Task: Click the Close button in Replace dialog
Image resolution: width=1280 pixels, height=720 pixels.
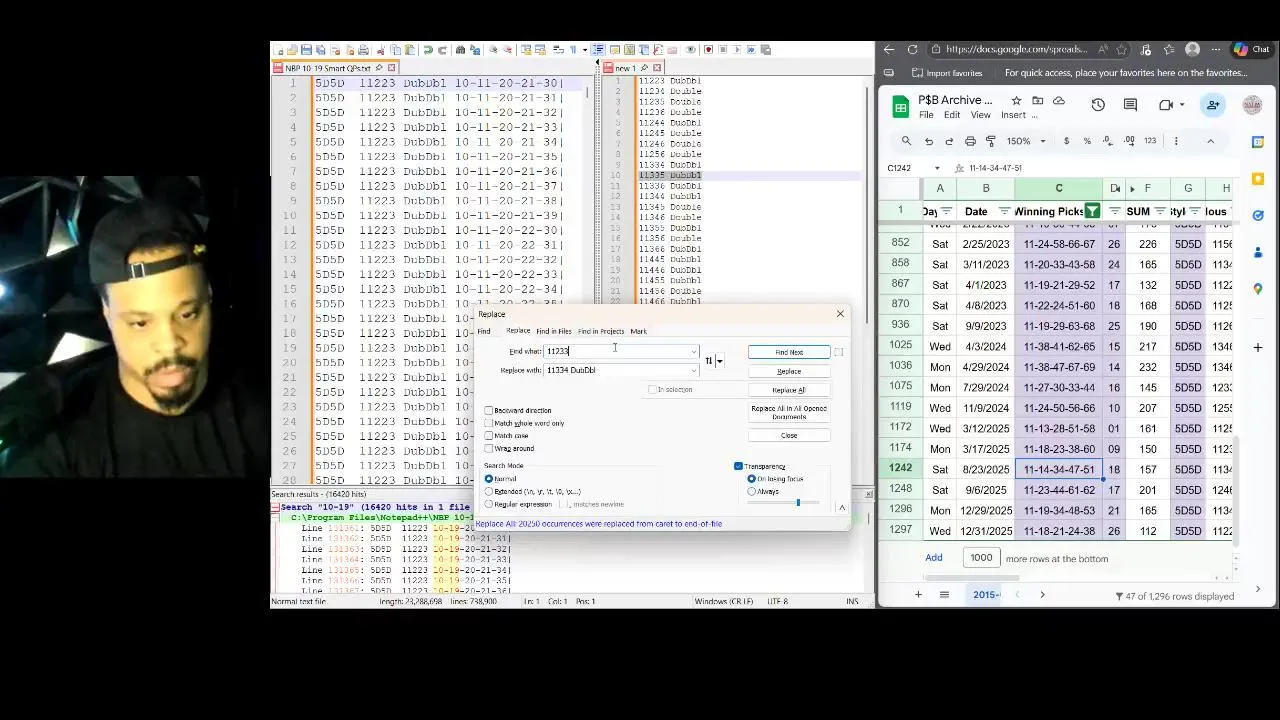Action: [789, 436]
